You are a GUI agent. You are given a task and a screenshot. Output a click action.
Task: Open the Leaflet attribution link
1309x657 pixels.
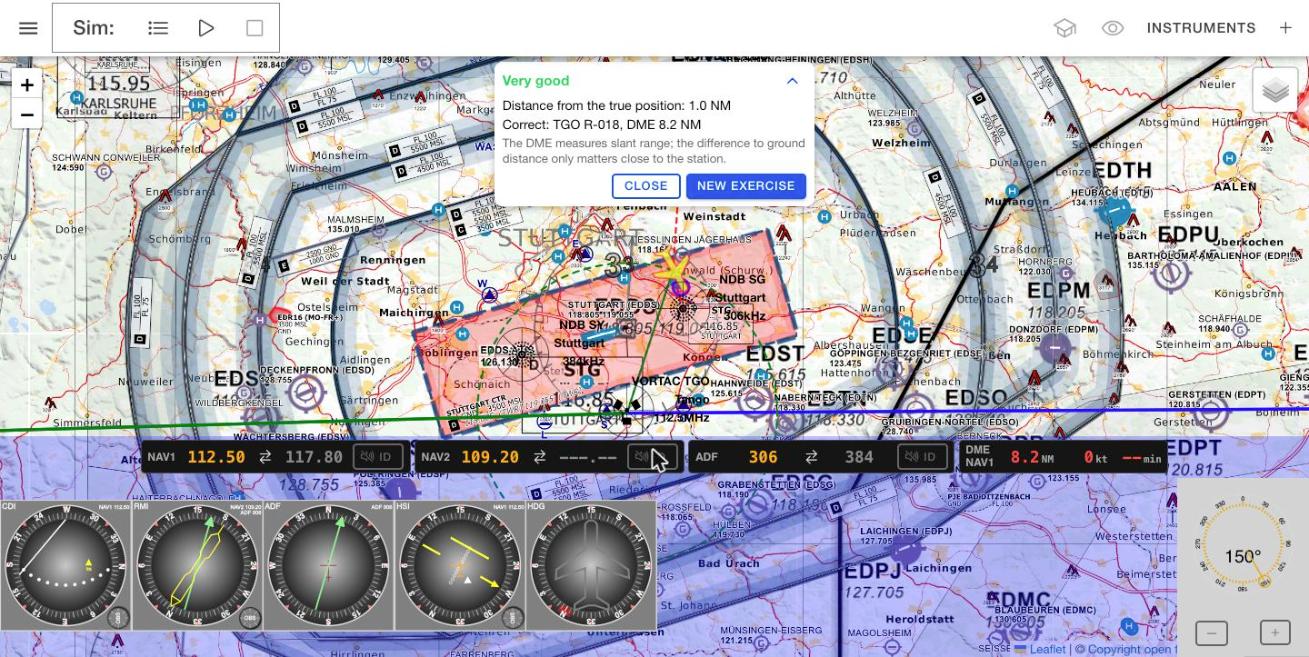[1040, 649]
